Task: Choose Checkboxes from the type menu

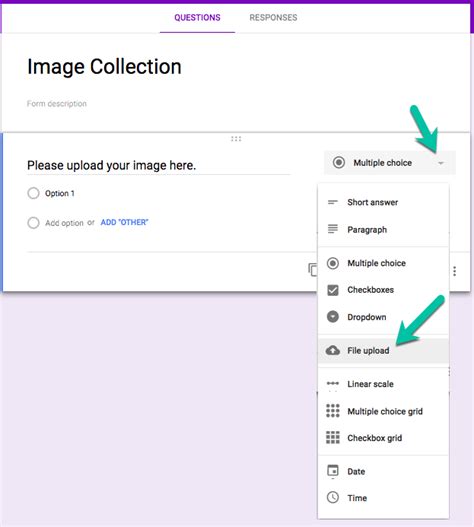Action: [383, 290]
